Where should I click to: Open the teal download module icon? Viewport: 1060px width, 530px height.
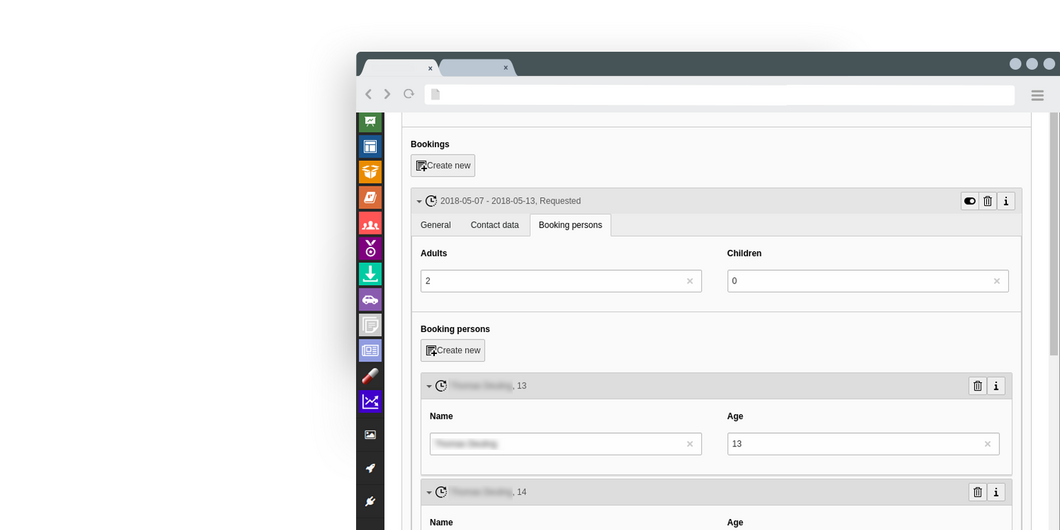[x=370, y=274]
